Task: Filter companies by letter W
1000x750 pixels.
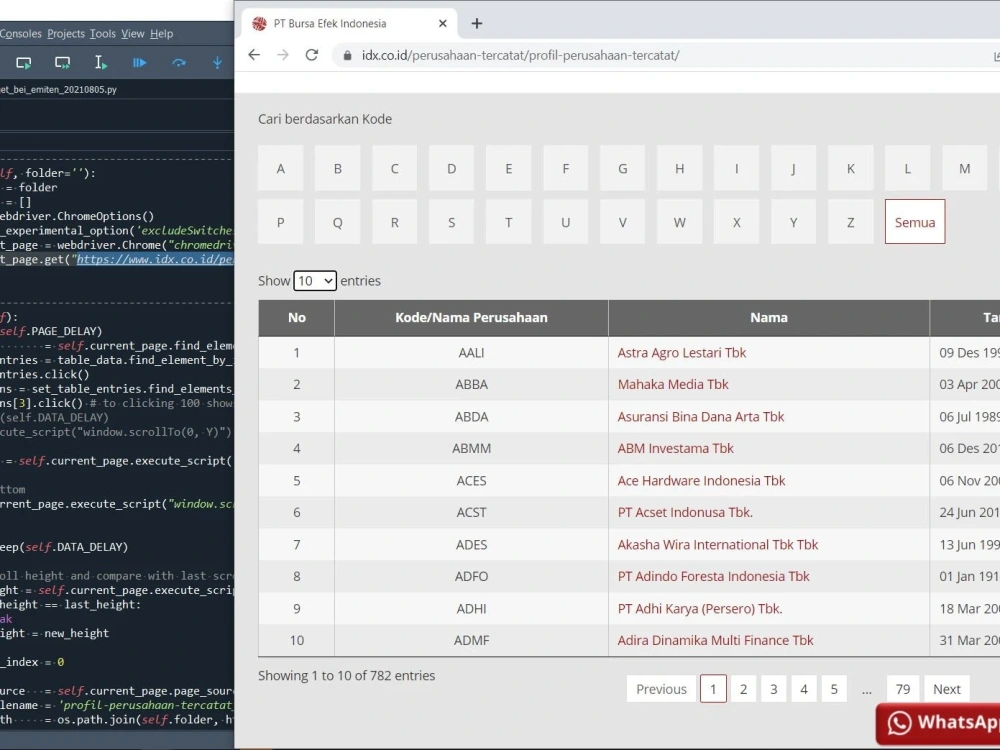Action: click(679, 222)
